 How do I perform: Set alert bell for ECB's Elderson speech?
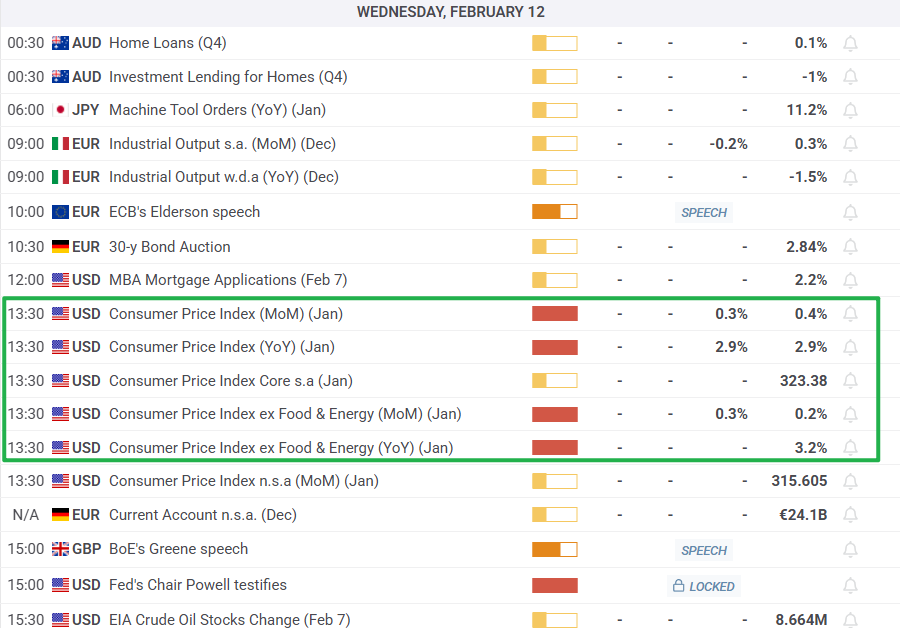coord(850,213)
